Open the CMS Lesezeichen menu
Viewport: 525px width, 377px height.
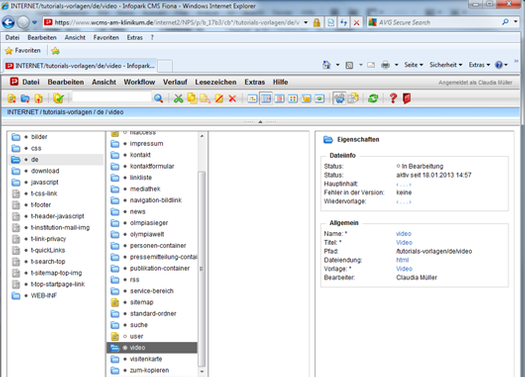point(216,82)
